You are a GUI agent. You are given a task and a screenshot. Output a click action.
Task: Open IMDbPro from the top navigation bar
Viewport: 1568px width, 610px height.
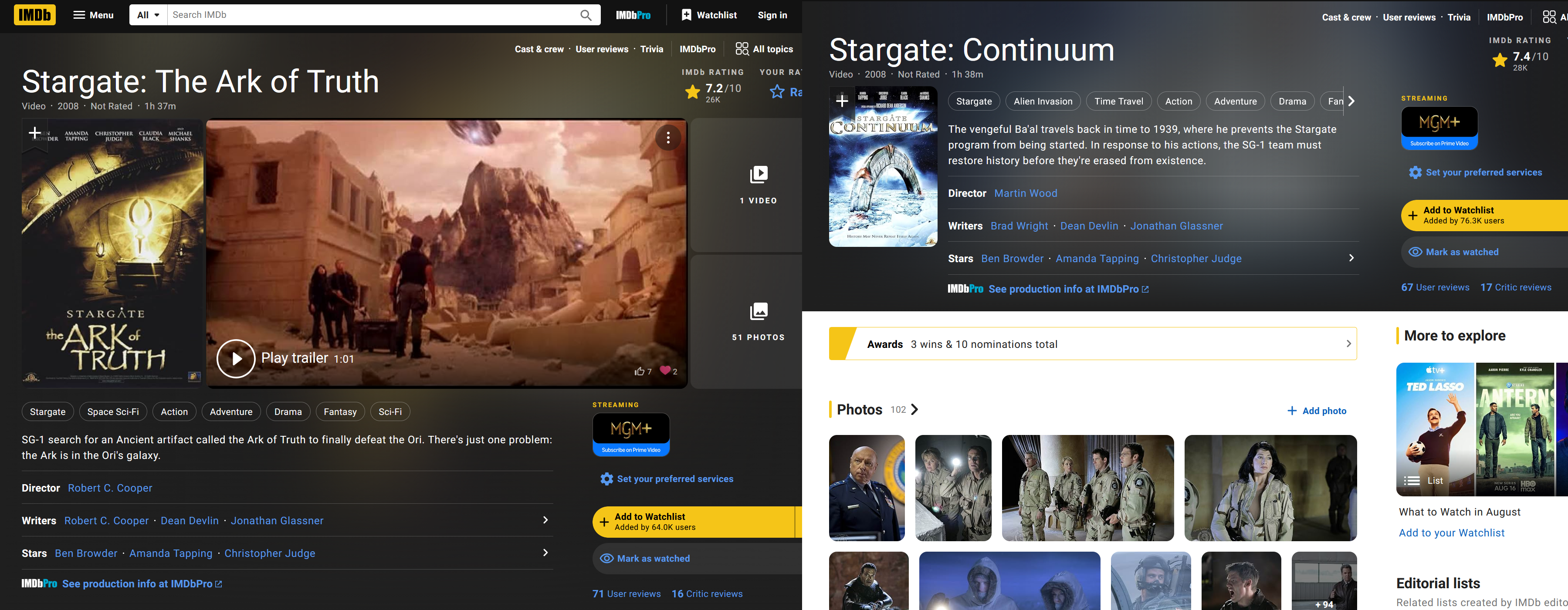633,15
